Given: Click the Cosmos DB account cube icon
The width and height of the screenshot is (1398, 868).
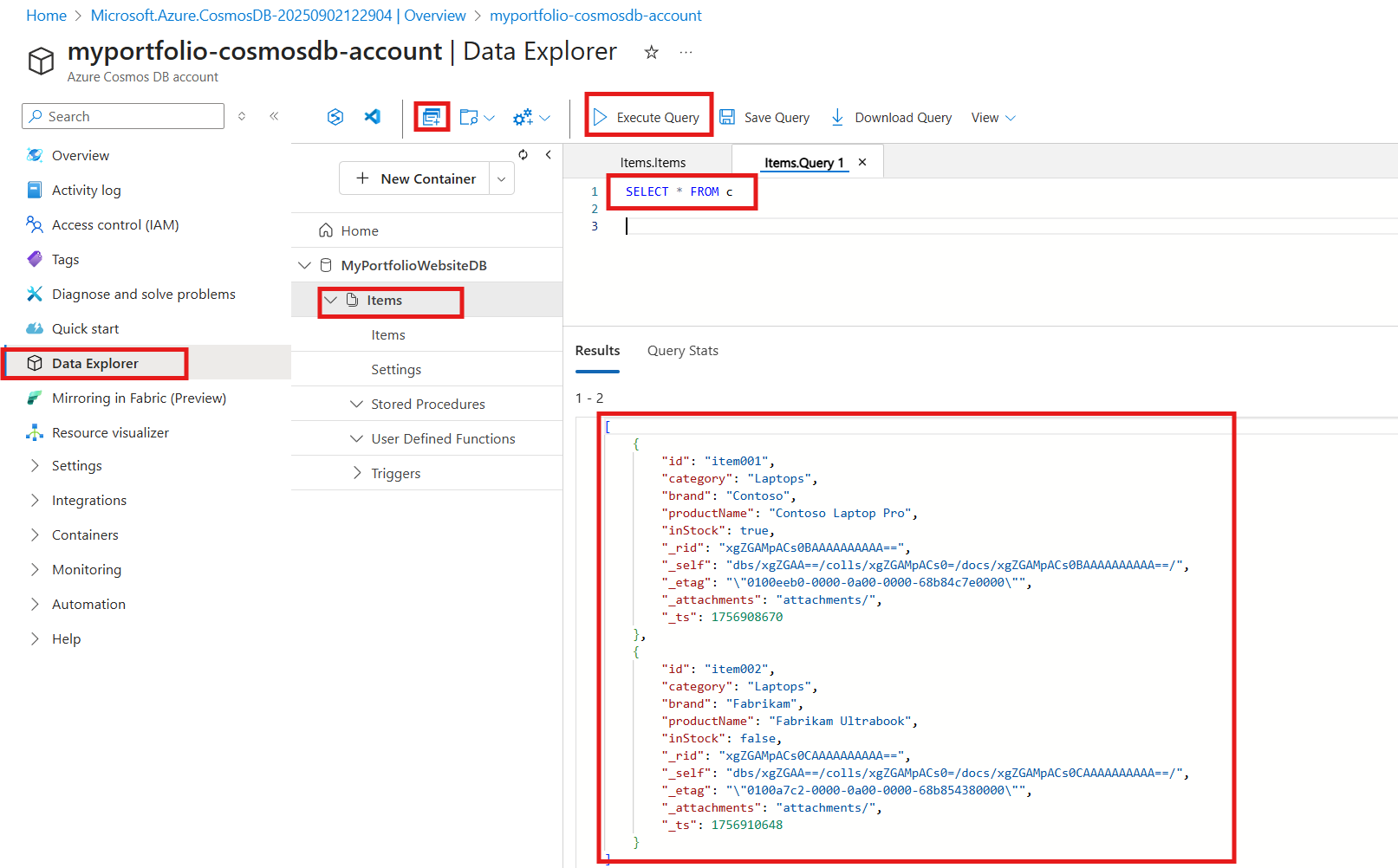Looking at the screenshot, I should pyautogui.click(x=40, y=59).
